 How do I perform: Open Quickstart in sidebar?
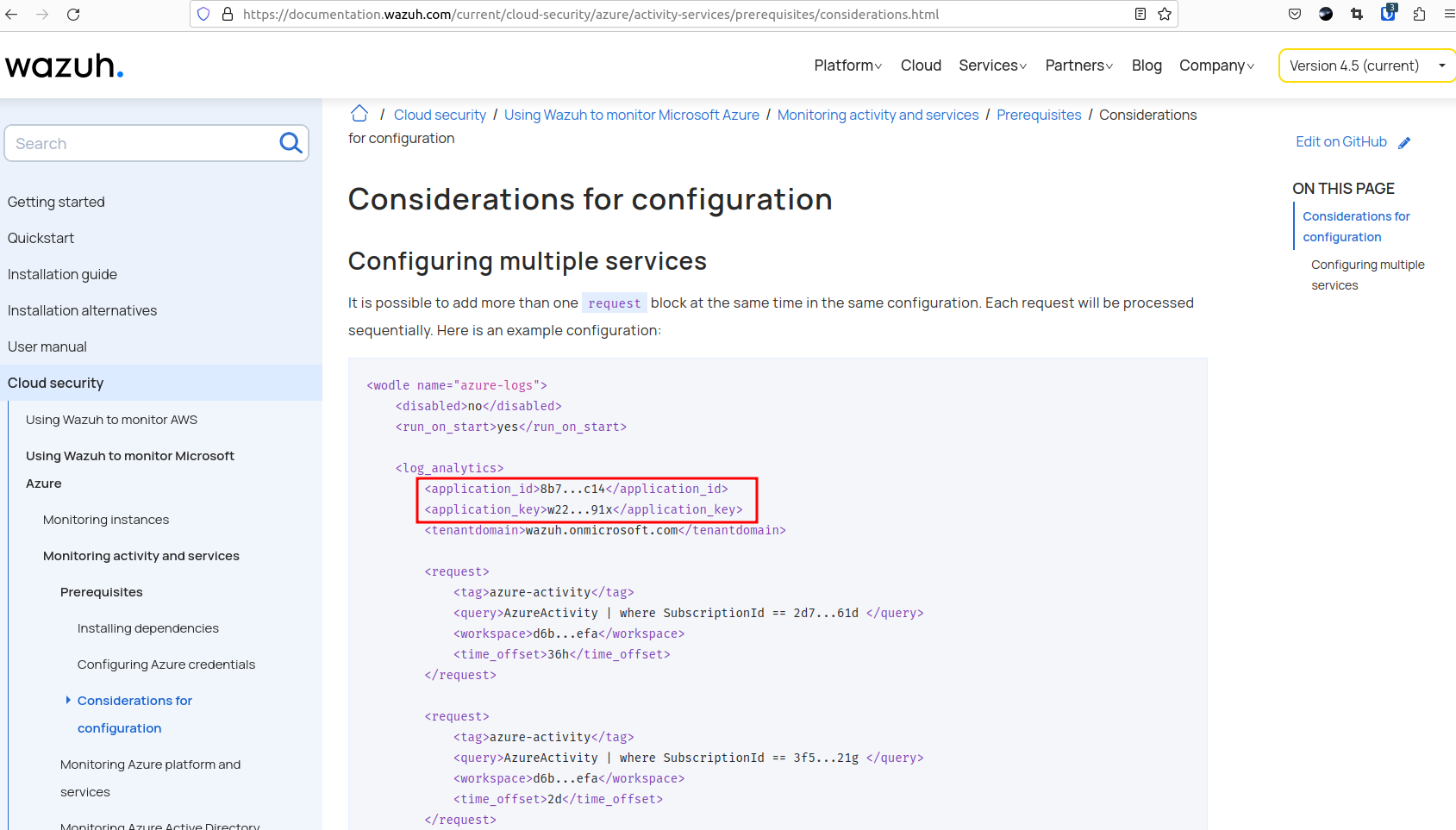point(41,238)
